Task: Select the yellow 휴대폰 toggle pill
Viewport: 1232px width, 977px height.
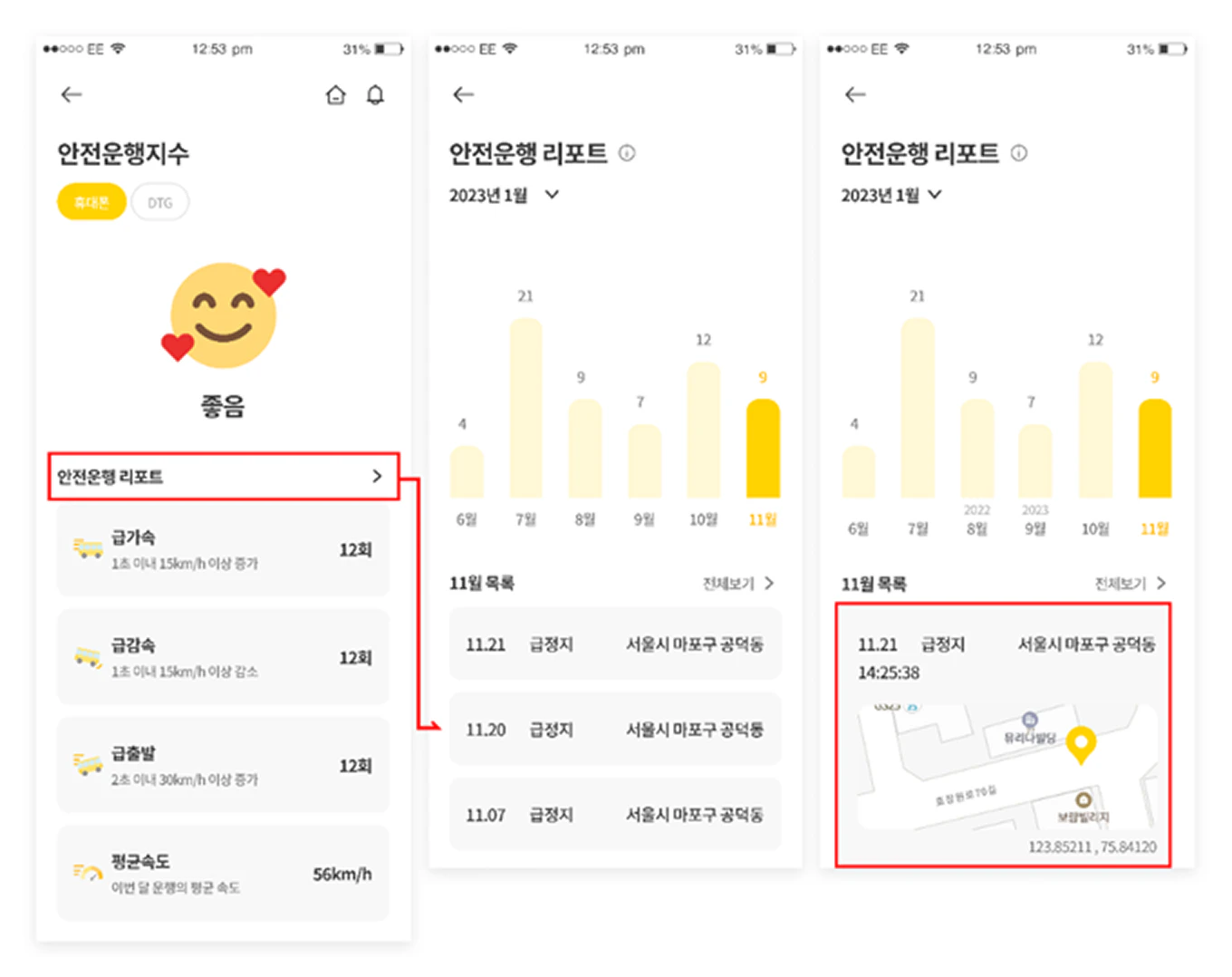Action: 91,202
